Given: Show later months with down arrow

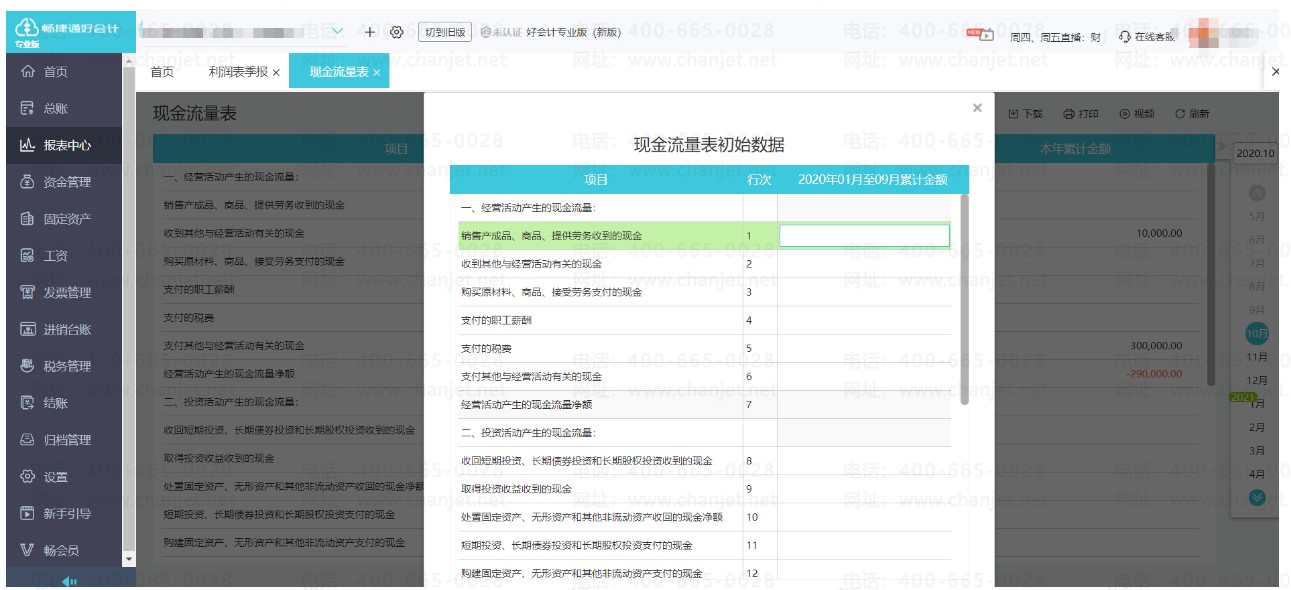Looking at the screenshot, I should [x=1257, y=497].
